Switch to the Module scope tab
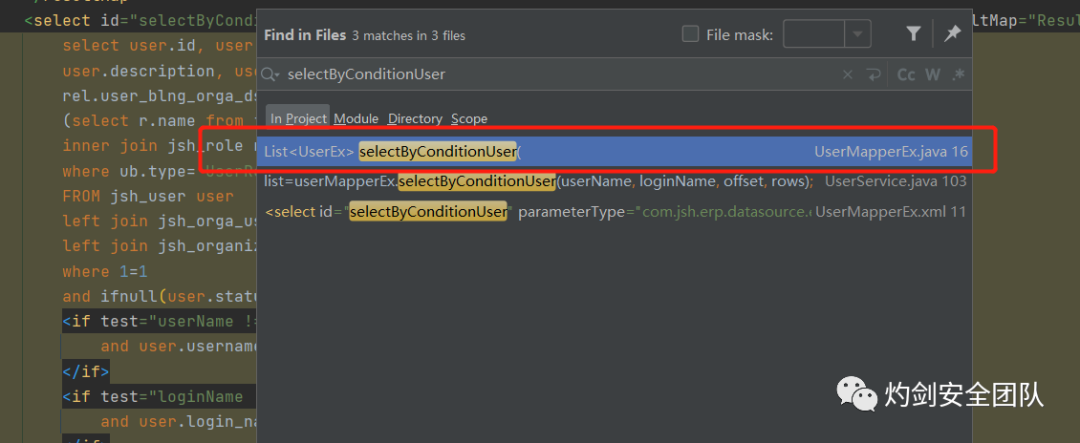Viewport: 1080px width, 443px height. point(356,118)
